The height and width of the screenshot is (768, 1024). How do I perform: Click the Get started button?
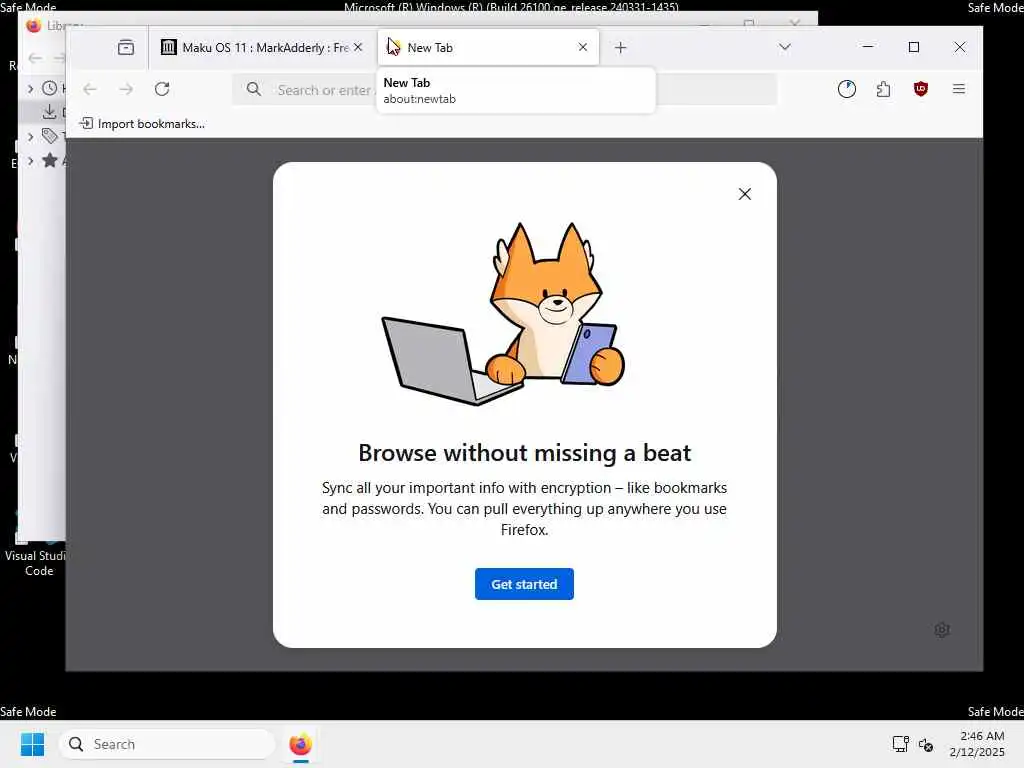click(x=524, y=584)
